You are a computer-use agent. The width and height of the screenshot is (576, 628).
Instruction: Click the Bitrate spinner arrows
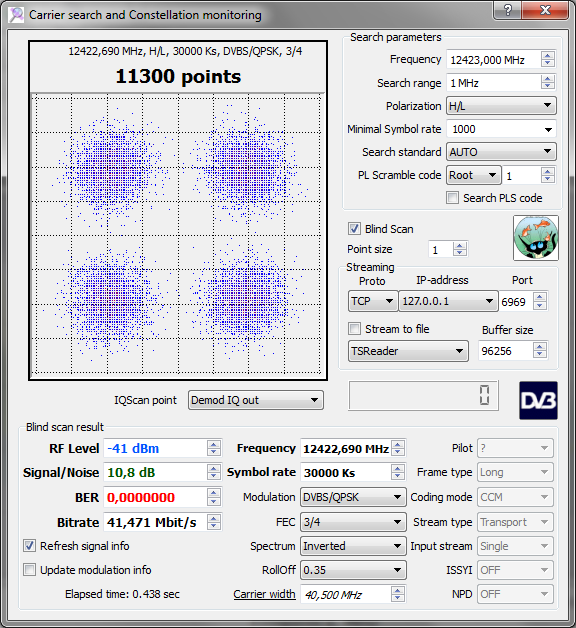[214, 522]
